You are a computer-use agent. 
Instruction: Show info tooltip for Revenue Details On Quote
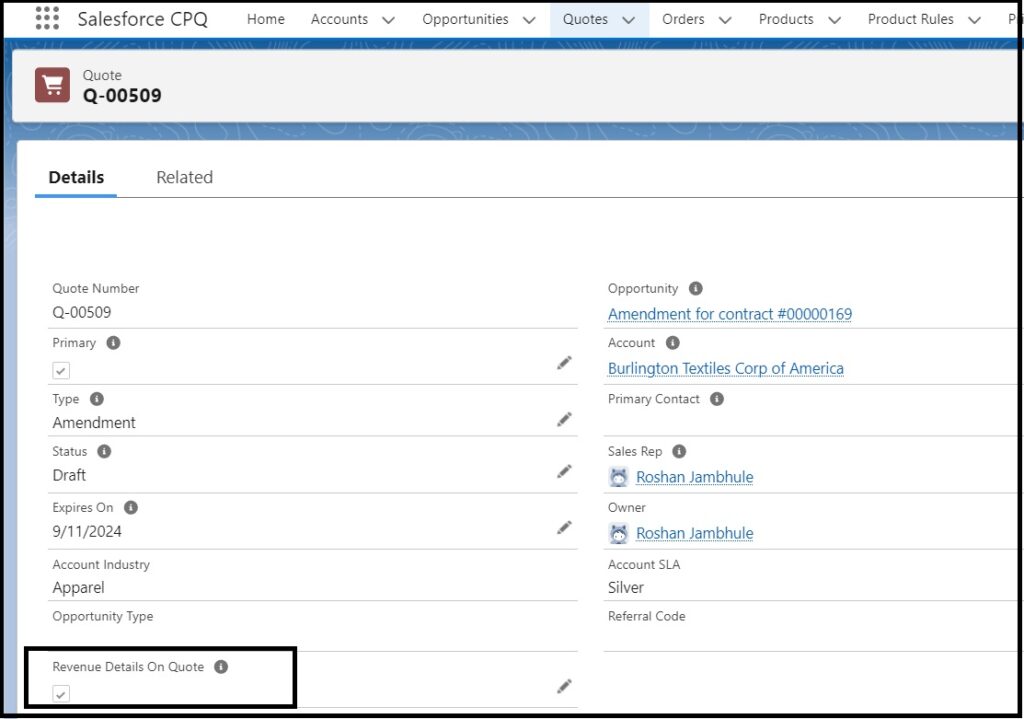(x=221, y=667)
